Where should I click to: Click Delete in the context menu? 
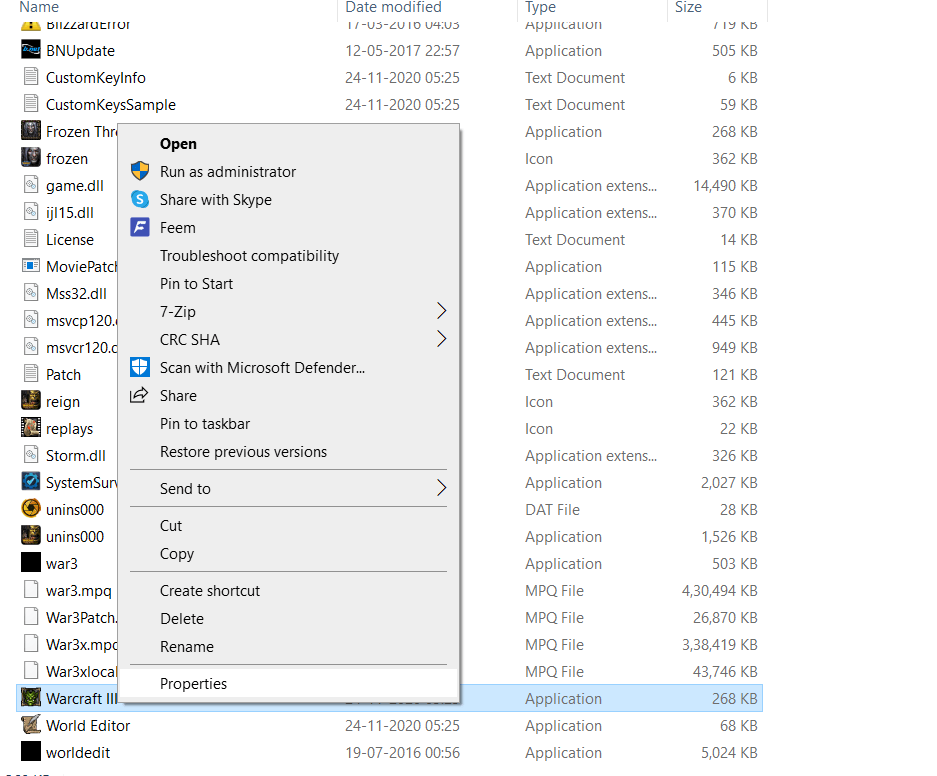click(181, 619)
